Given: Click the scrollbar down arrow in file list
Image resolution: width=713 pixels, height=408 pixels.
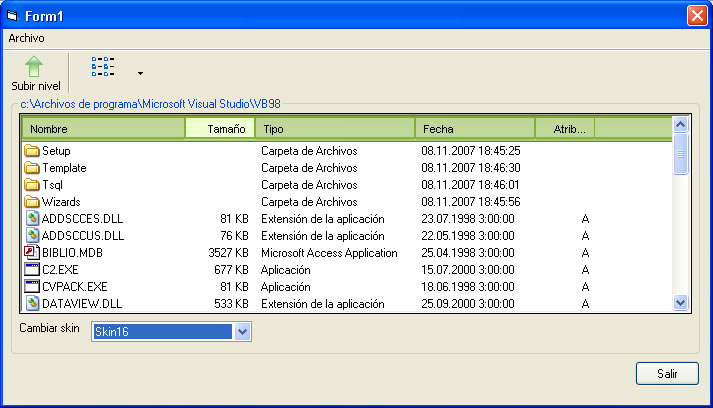Looking at the screenshot, I should (x=681, y=302).
